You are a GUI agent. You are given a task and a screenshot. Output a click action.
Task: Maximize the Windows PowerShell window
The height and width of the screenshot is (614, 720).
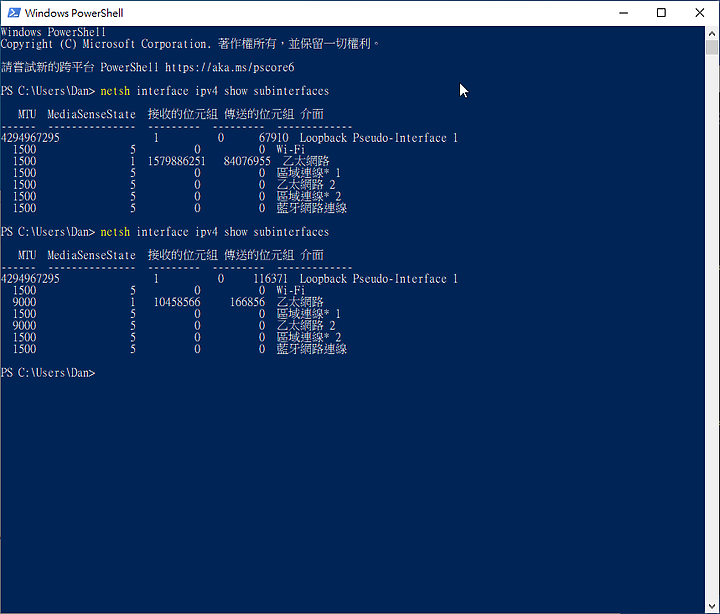click(661, 13)
